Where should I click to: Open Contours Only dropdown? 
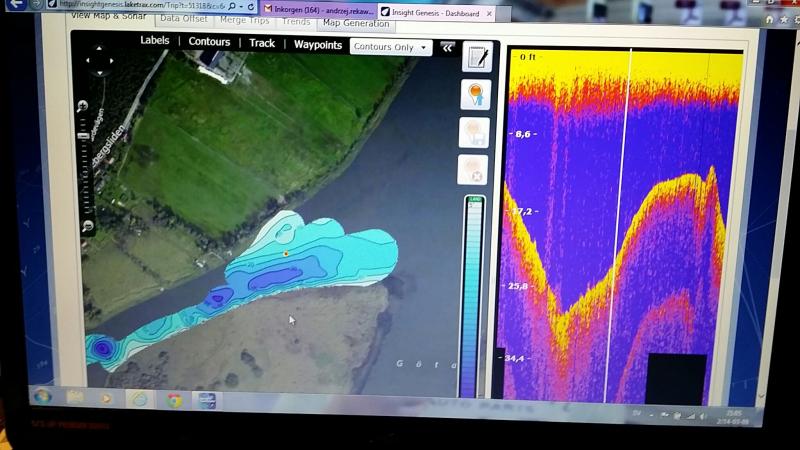pyautogui.click(x=391, y=47)
